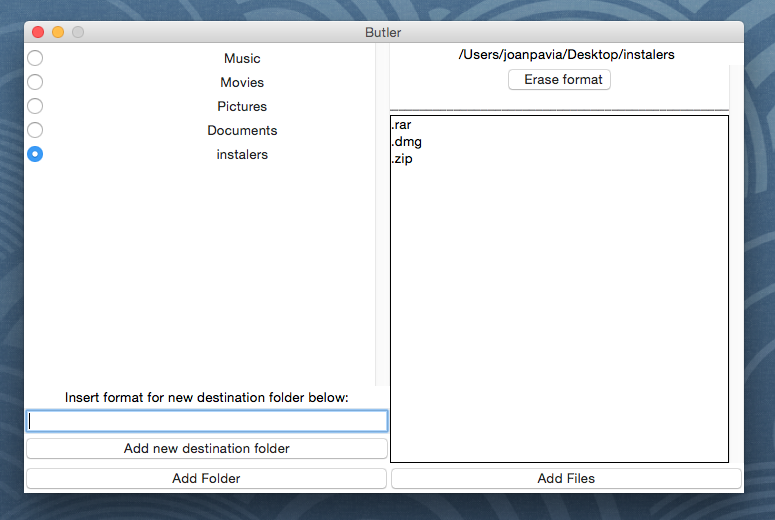775x520 pixels.
Task: Click Add new destination folder button
Action: [207, 448]
